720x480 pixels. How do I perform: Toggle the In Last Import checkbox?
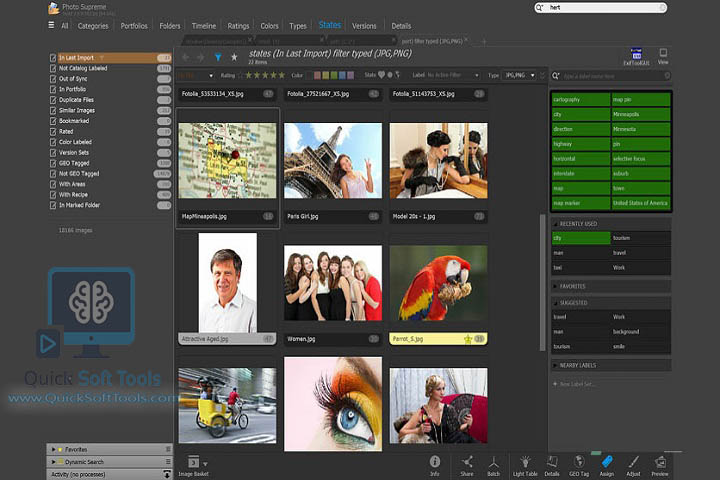pyautogui.click(x=53, y=58)
